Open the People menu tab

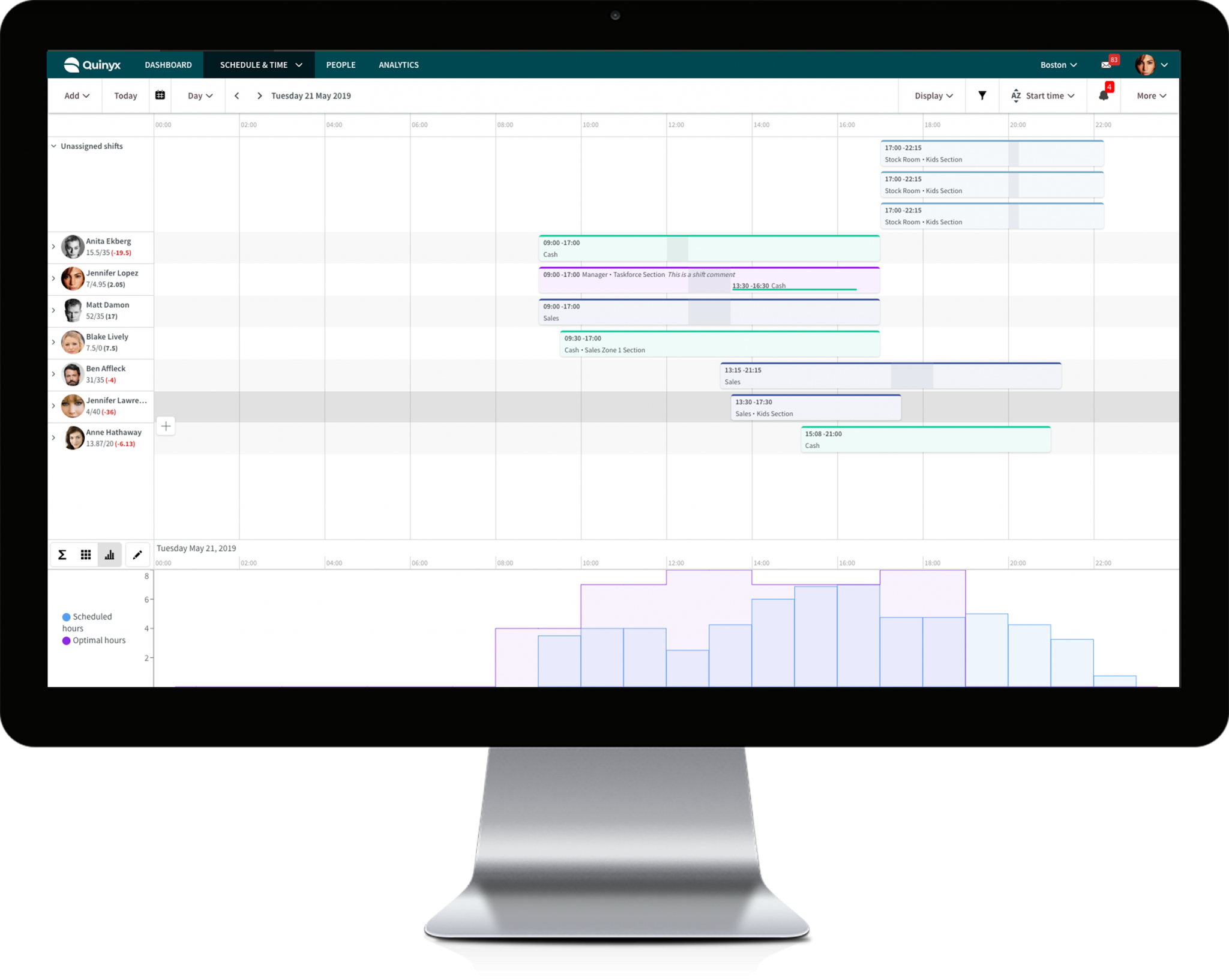point(340,65)
